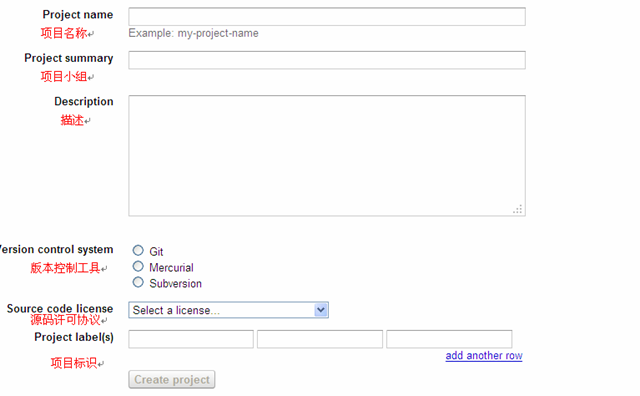The image size is (640, 396).
Task: Follow the add another row link
Action: point(484,356)
